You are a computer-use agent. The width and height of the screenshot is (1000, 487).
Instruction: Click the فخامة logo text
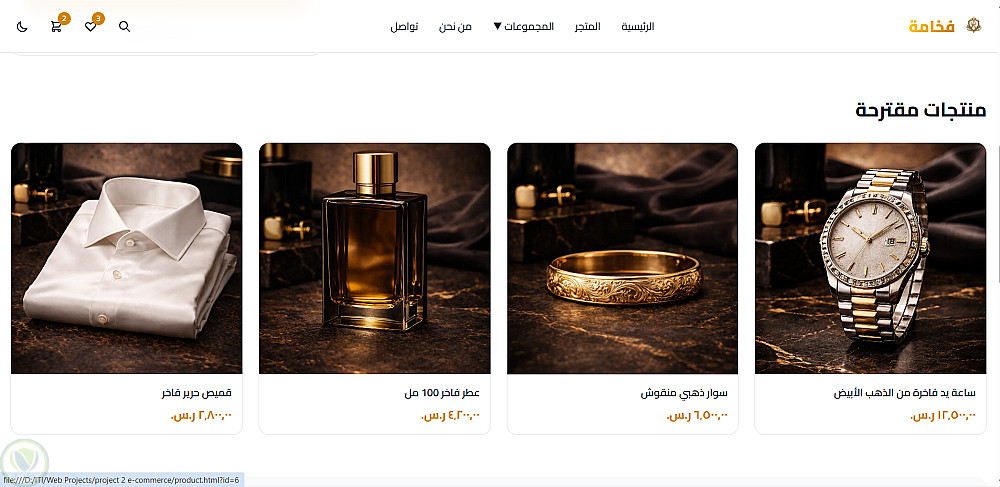[x=932, y=27]
